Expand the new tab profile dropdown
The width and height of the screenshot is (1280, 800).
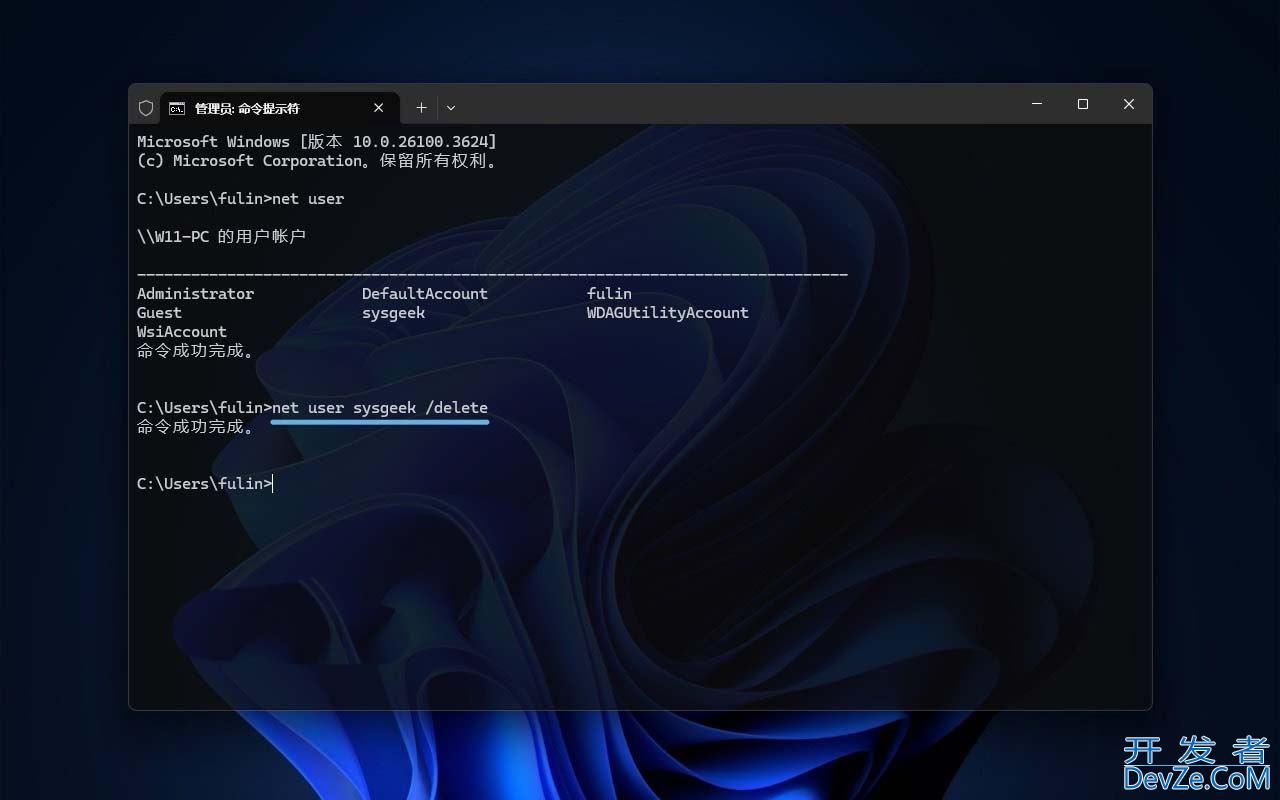coord(451,107)
